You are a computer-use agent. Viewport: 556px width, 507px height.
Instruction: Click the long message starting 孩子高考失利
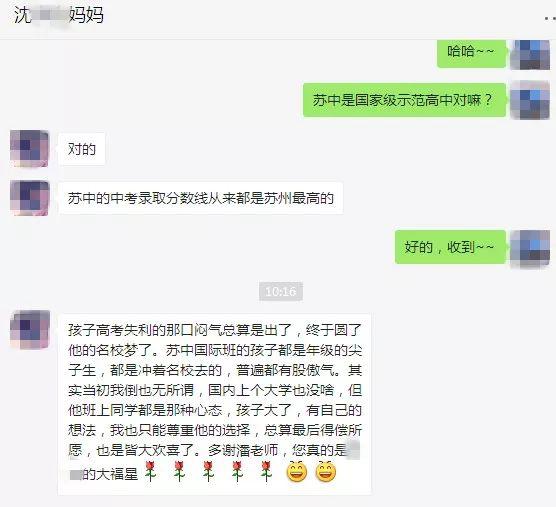(x=215, y=404)
